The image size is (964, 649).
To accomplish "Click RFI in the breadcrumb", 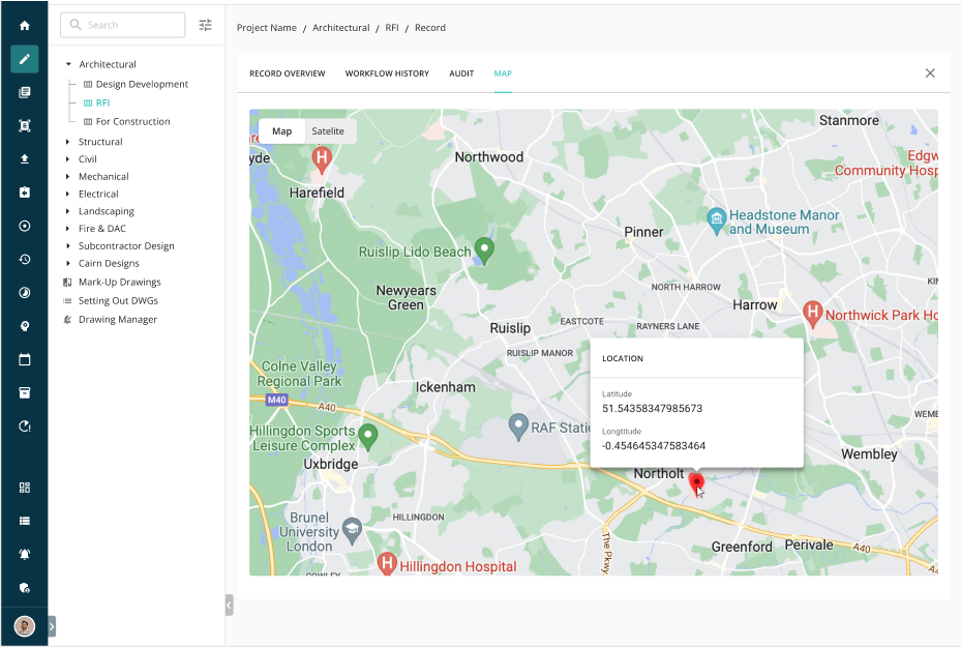I will (x=392, y=28).
